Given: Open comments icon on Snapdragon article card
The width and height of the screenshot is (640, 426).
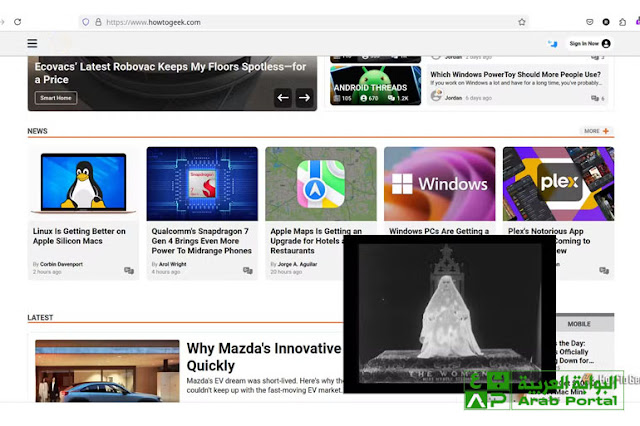Looking at the screenshot, I should (x=248, y=271).
